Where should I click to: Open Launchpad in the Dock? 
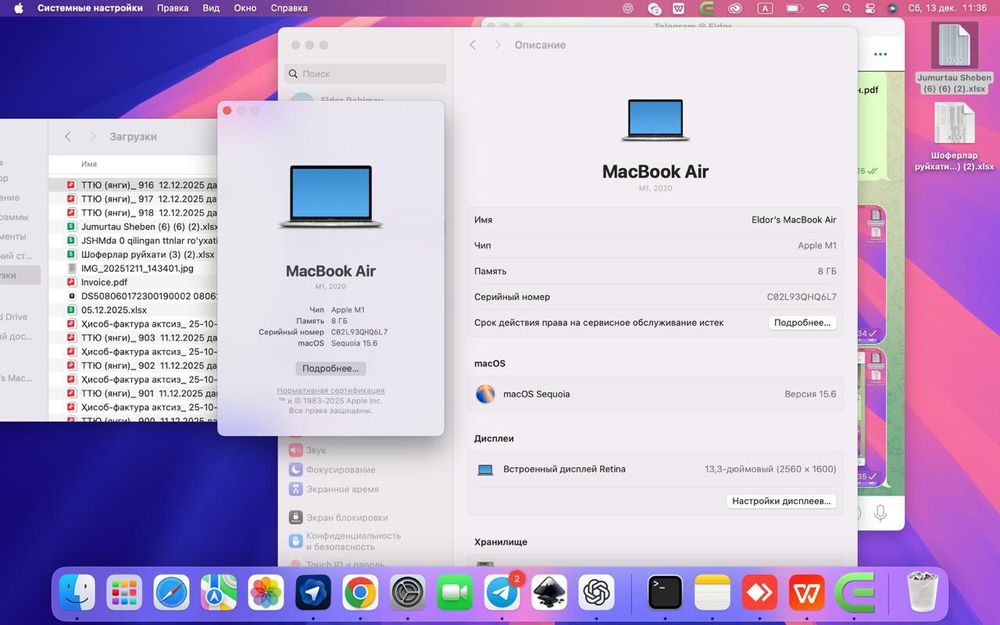[x=124, y=592]
